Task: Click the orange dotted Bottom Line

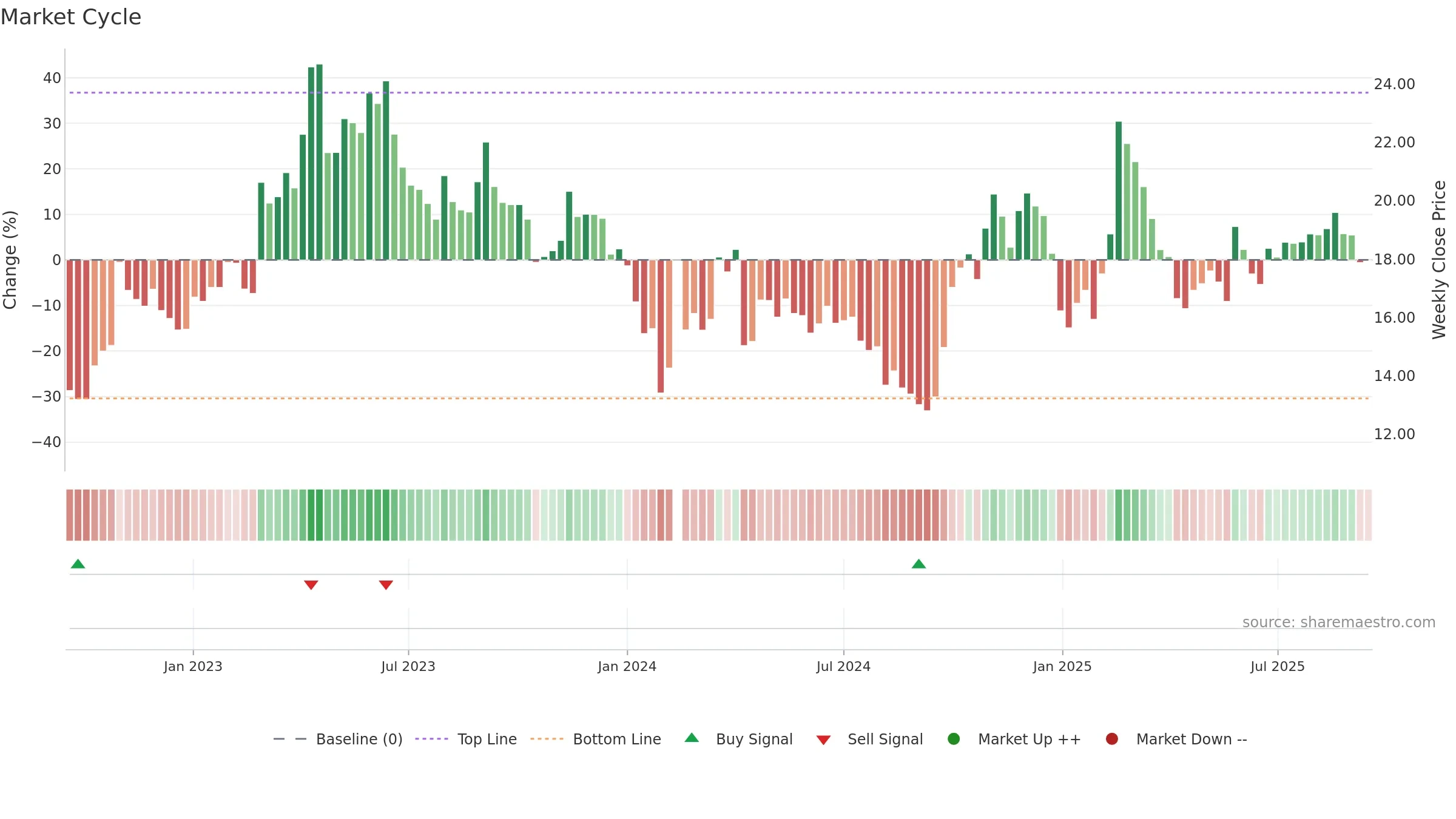Action: point(720,398)
